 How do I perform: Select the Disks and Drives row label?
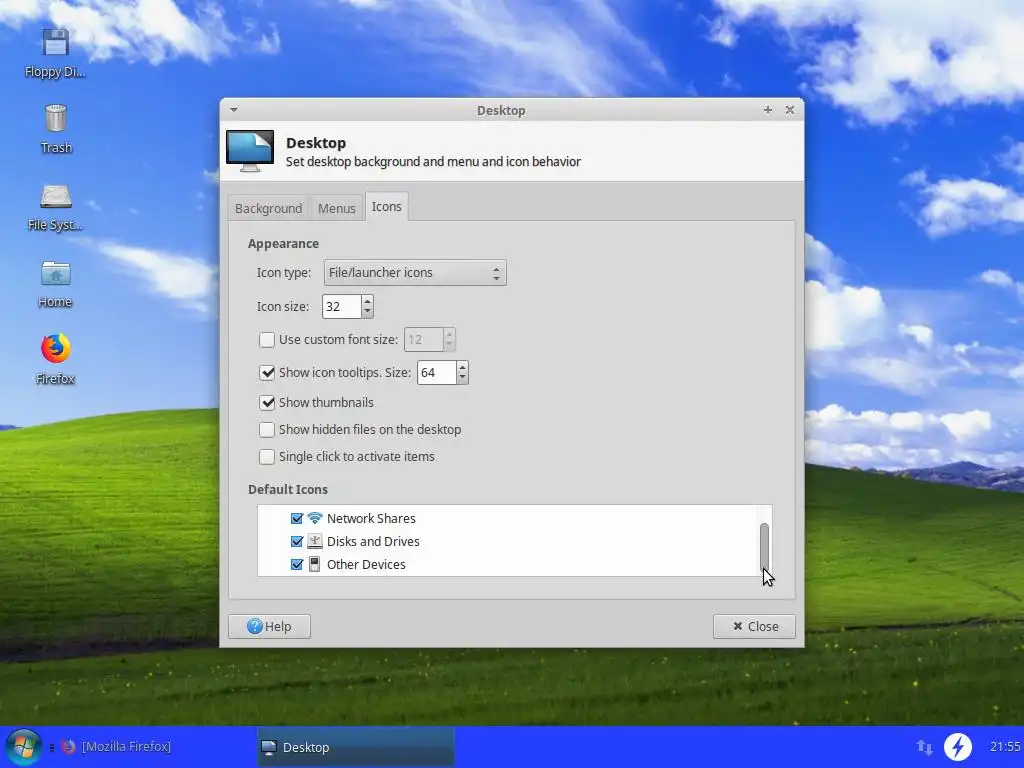[x=373, y=541]
